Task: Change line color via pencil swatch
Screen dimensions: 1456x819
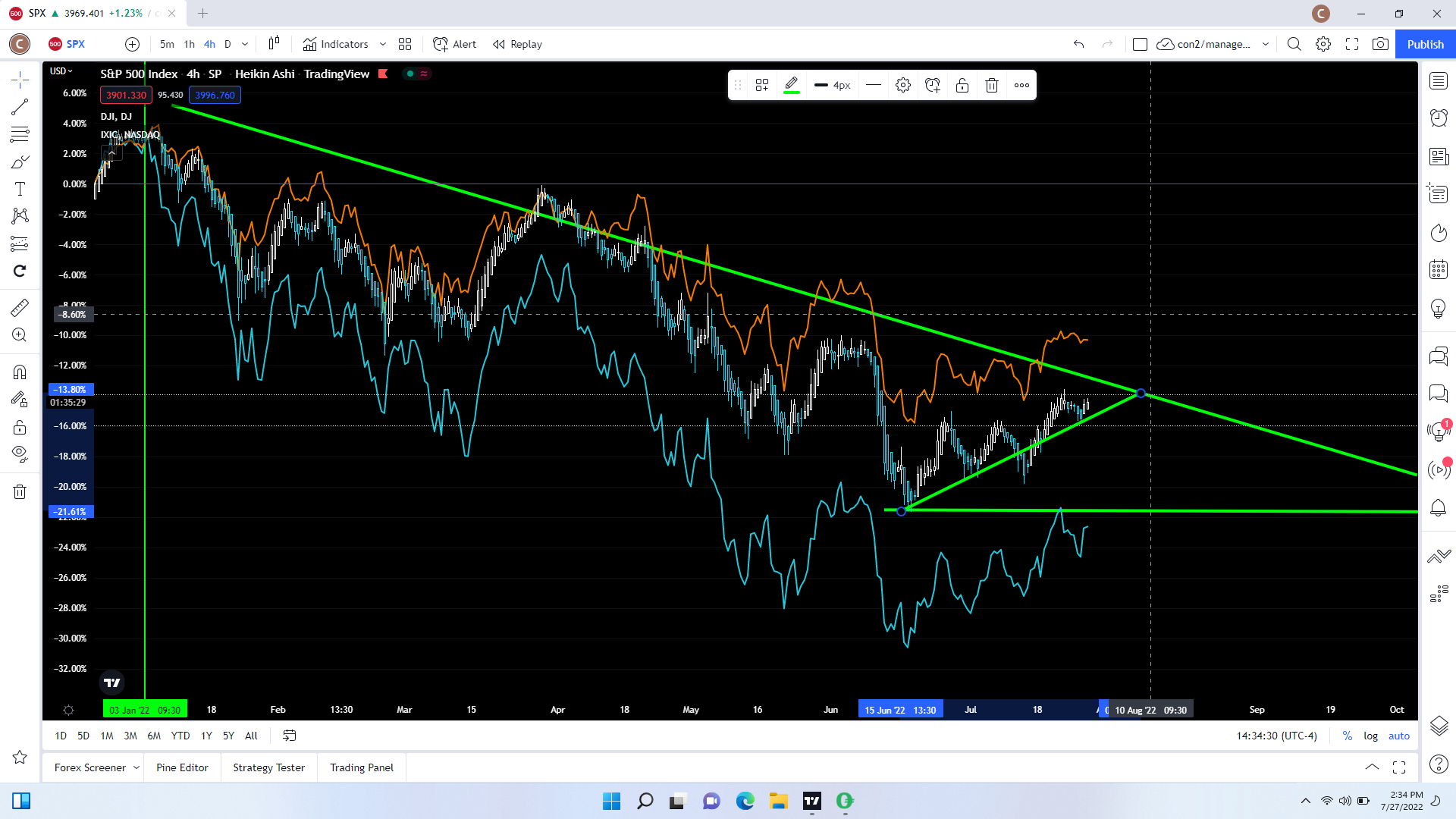Action: (791, 85)
